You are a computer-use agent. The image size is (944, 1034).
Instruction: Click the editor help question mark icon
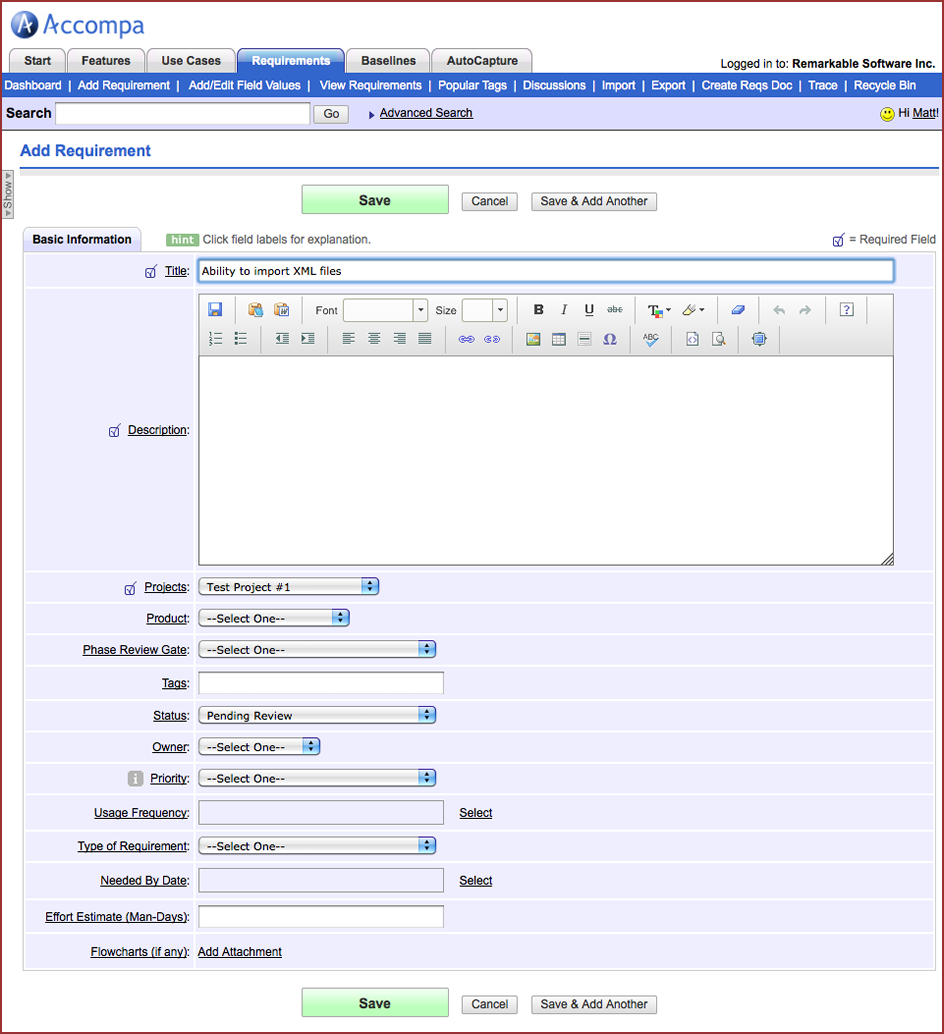(846, 310)
